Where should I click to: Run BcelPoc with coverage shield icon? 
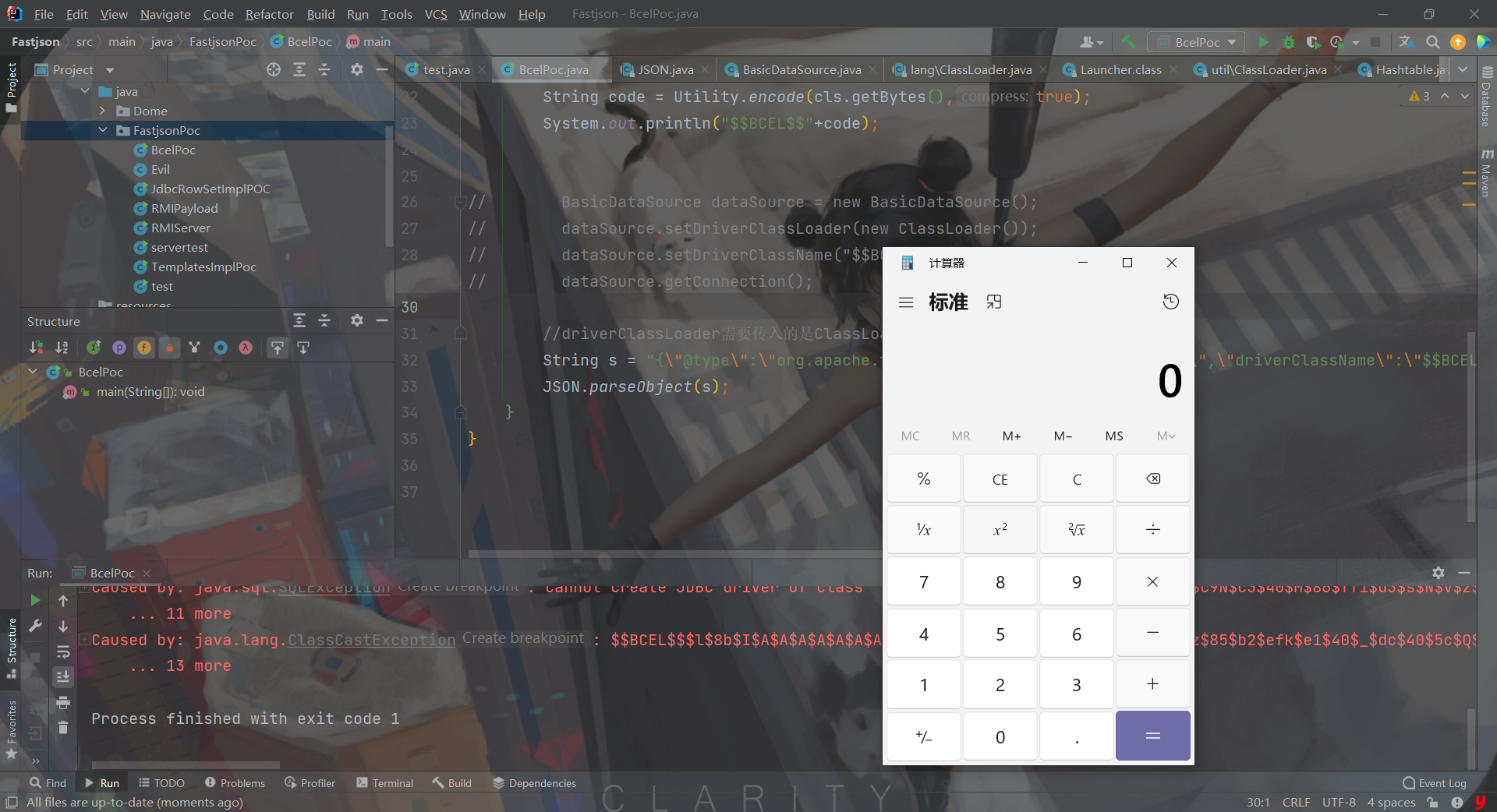click(1313, 42)
